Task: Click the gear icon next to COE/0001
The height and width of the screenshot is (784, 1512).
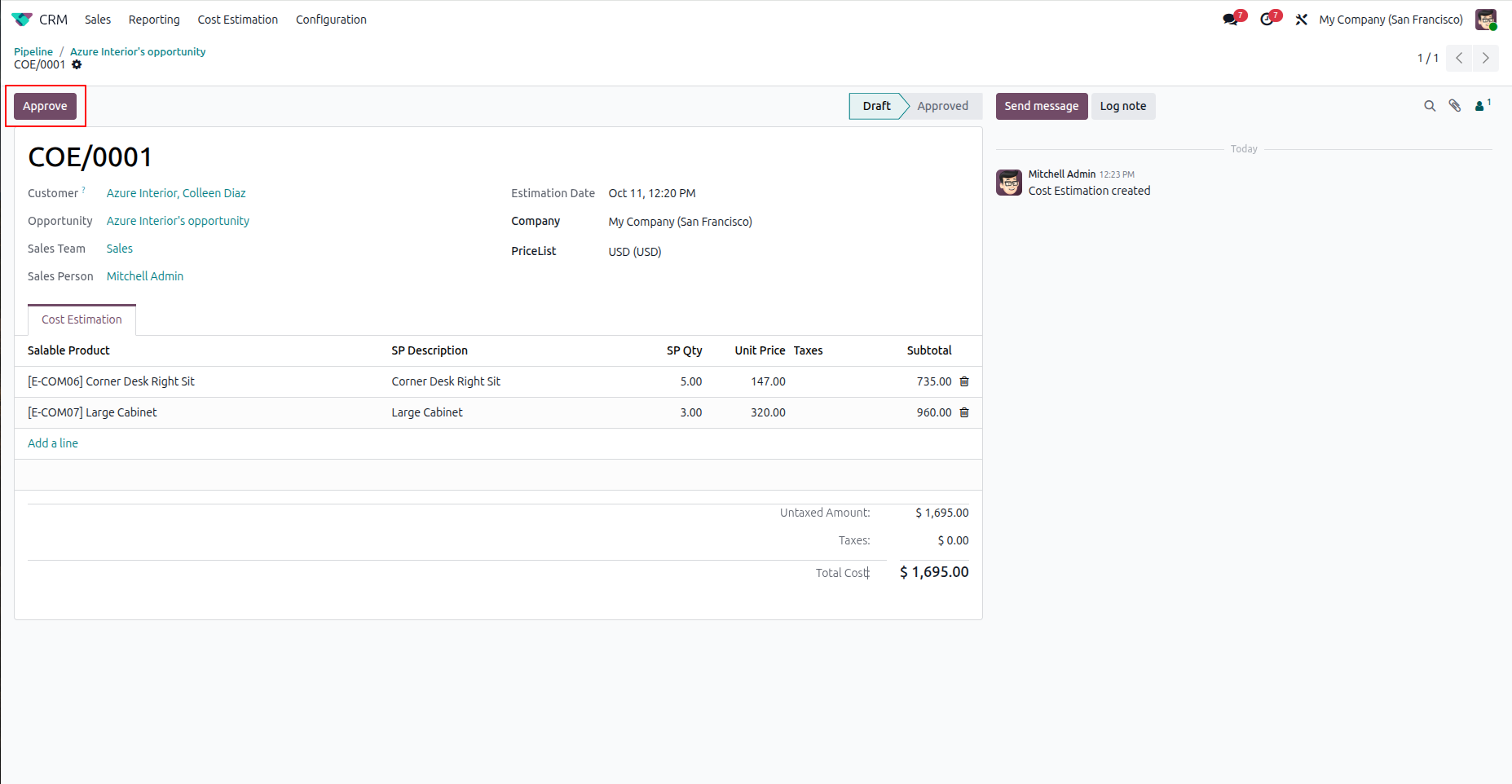Action: coord(77,64)
